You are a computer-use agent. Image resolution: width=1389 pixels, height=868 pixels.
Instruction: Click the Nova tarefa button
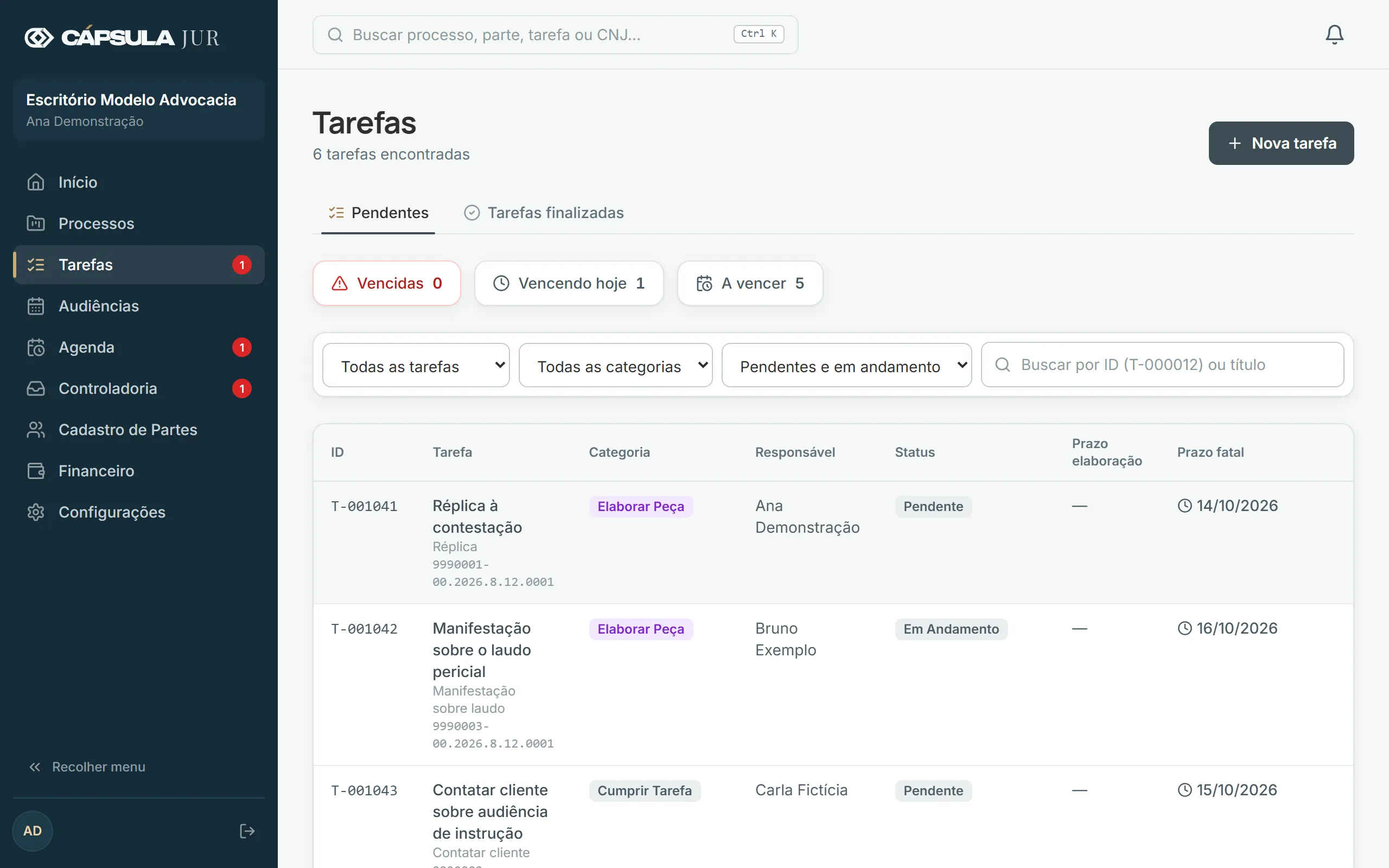[1281, 143]
